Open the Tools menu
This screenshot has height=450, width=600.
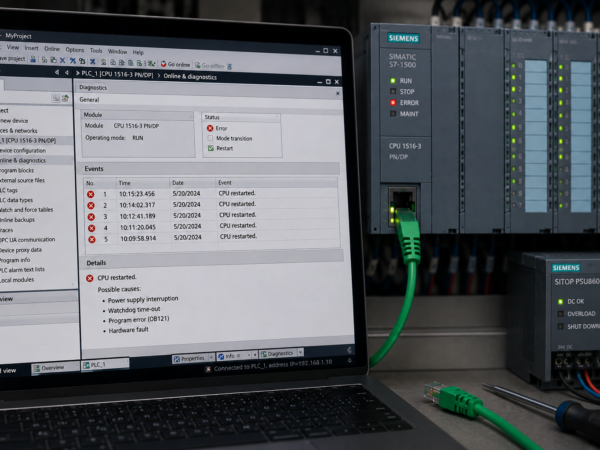96,51
